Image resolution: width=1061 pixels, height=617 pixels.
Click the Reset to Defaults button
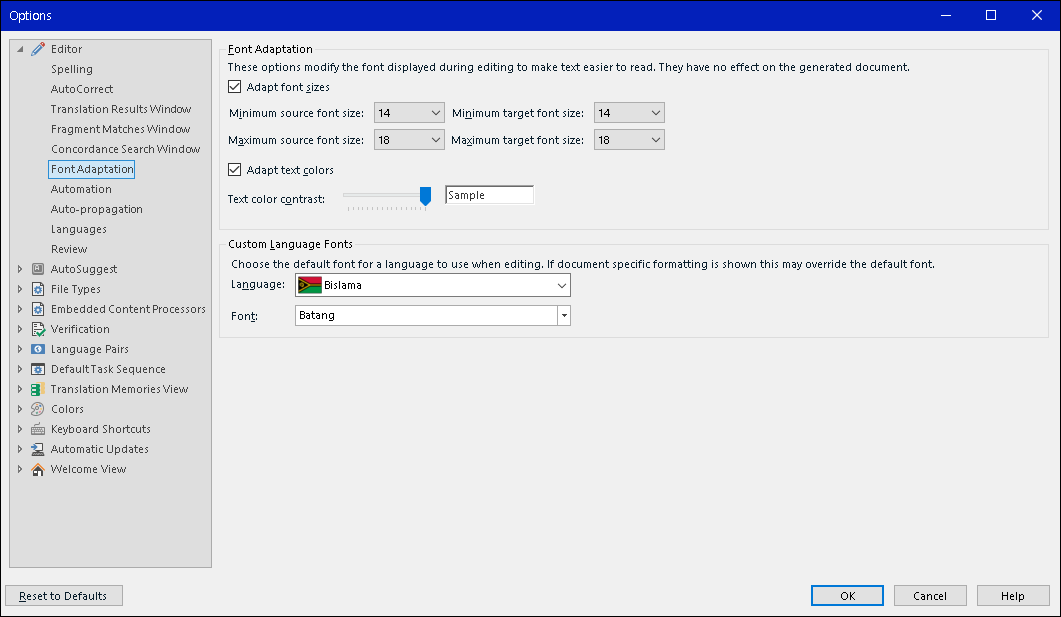click(63, 595)
